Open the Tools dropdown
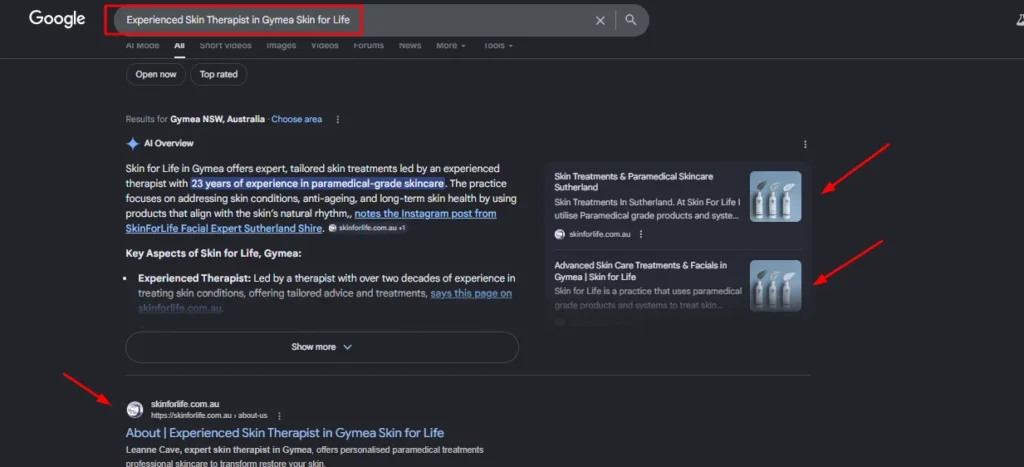The height and width of the screenshot is (467, 1024). (x=498, y=45)
